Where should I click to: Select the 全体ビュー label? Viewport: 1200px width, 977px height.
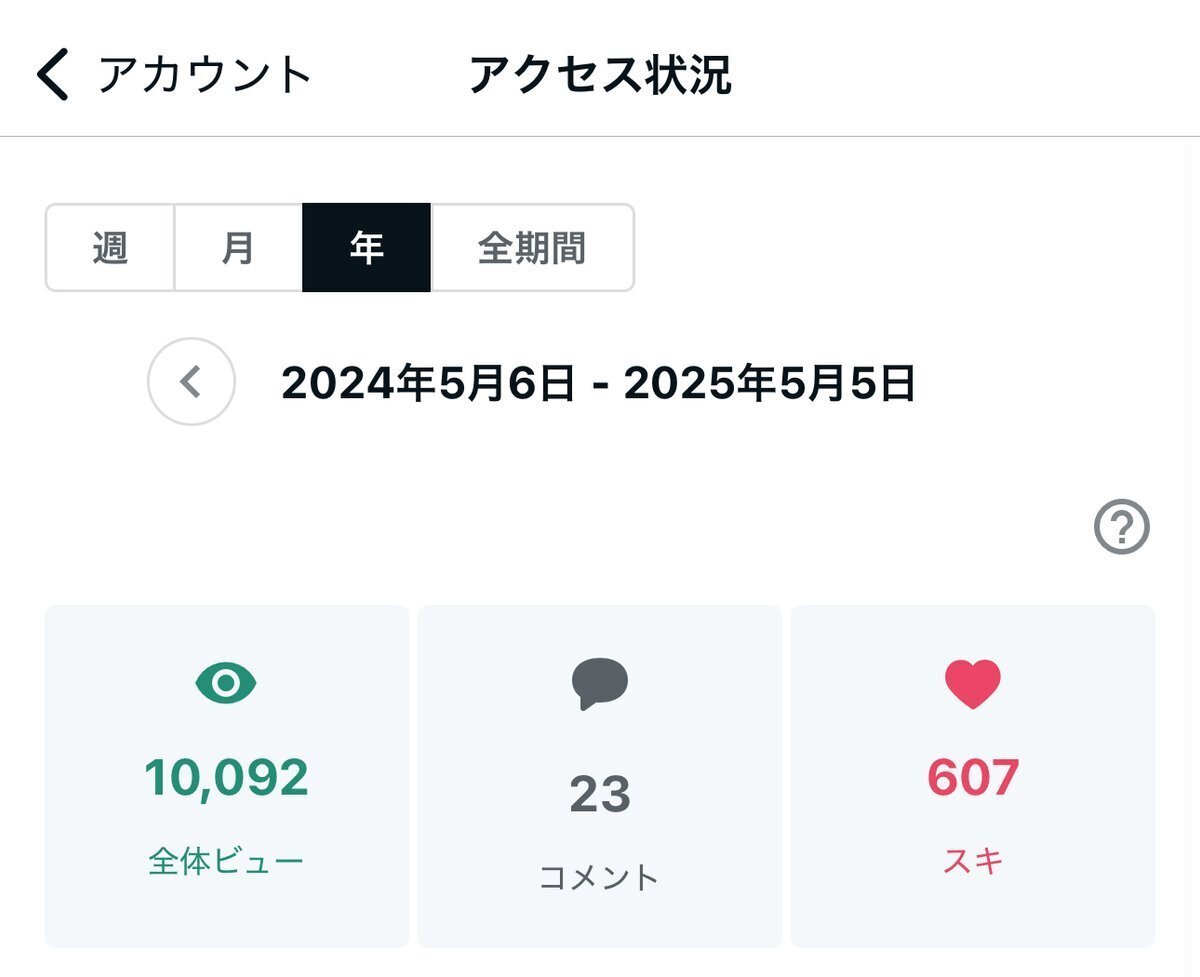pyautogui.click(x=226, y=861)
